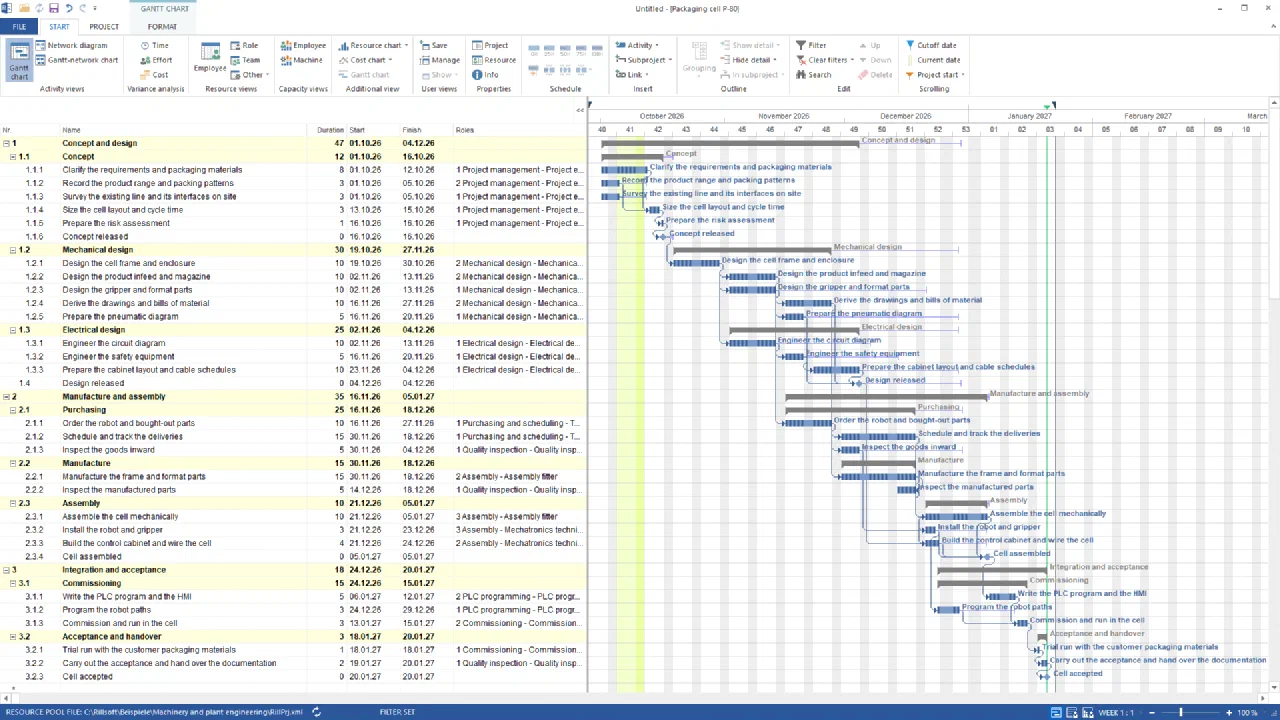Open the Machine capacity view
This screenshot has height=720, width=1280.
tap(302, 60)
